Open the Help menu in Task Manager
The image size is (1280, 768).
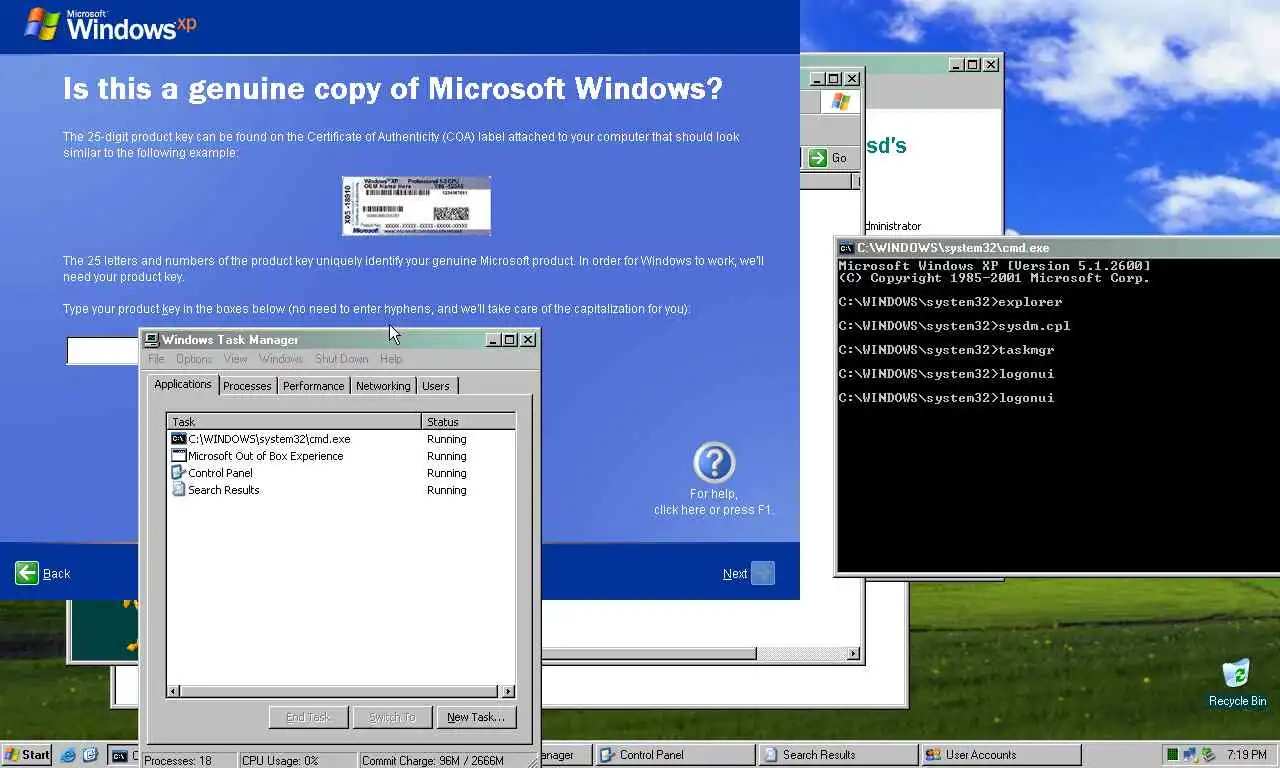(x=391, y=359)
